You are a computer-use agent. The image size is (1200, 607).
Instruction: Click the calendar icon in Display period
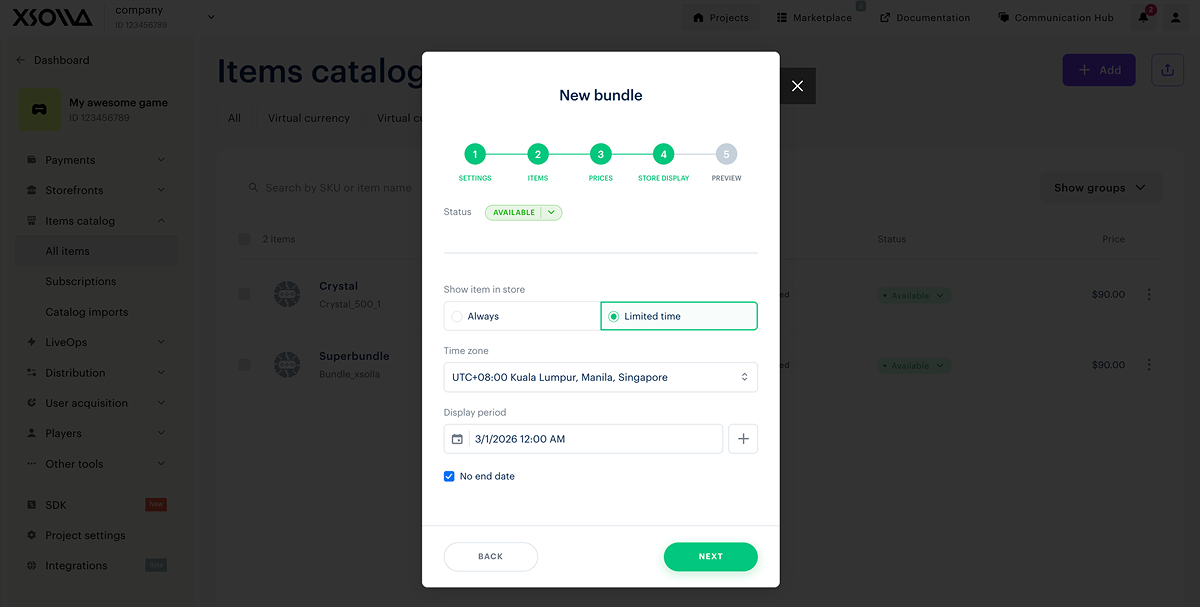pos(457,439)
